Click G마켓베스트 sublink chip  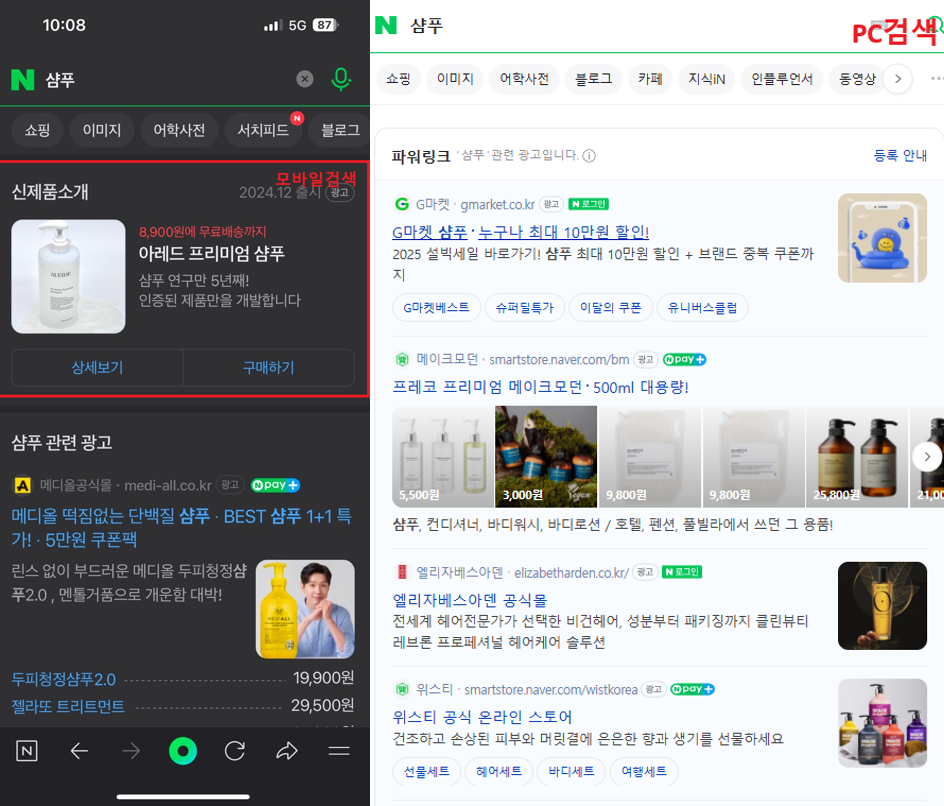tap(436, 308)
